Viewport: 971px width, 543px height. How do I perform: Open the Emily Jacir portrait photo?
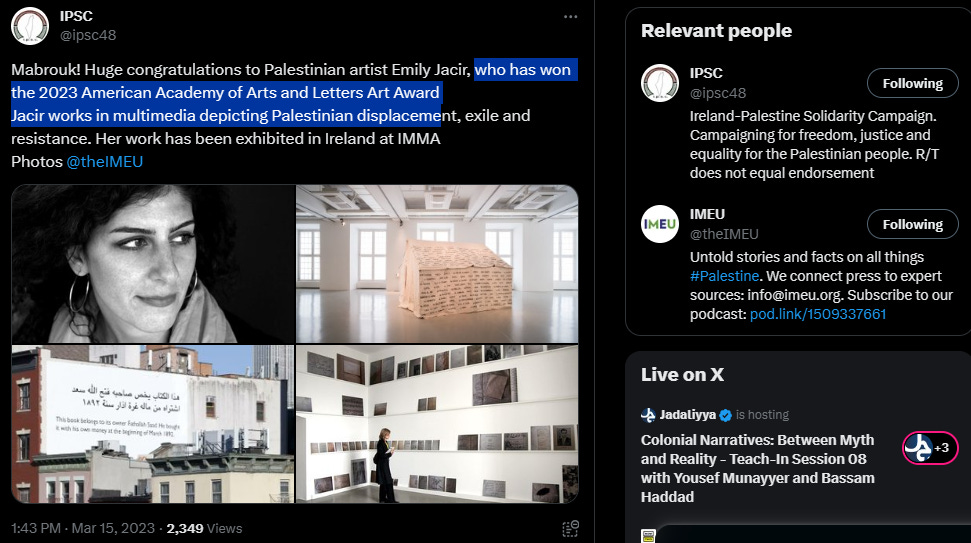[x=153, y=264]
